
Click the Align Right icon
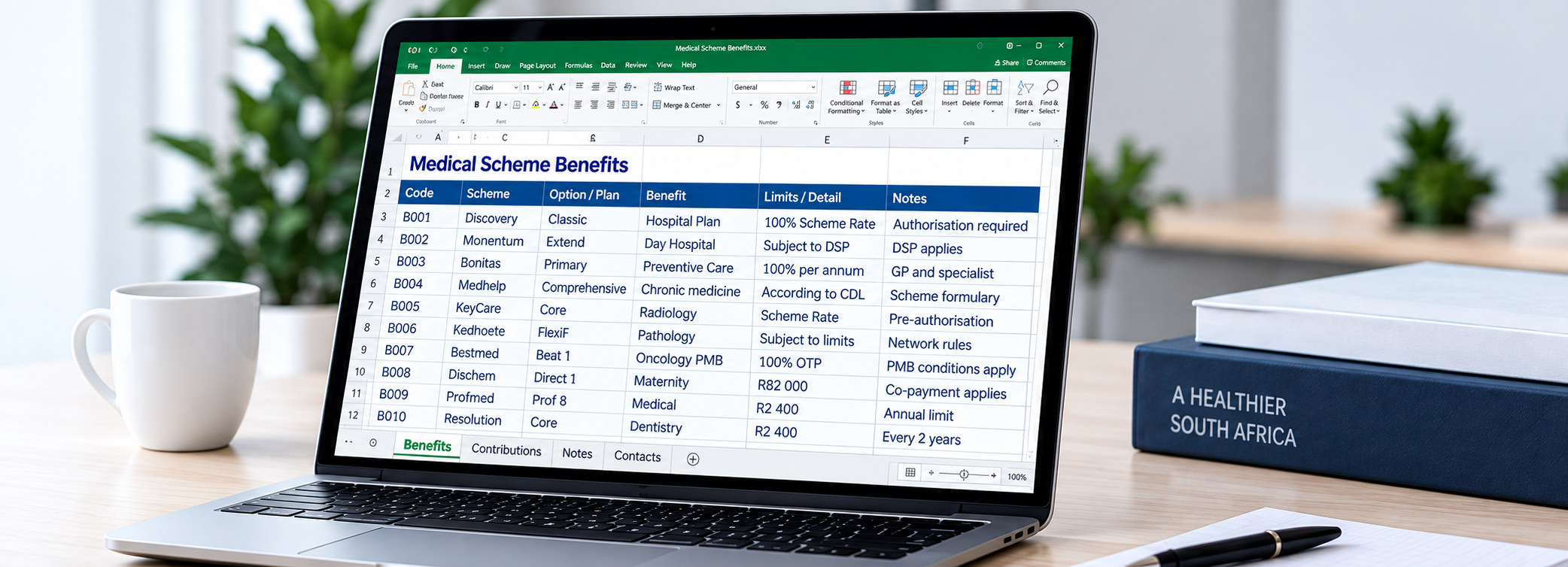click(x=610, y=105)
